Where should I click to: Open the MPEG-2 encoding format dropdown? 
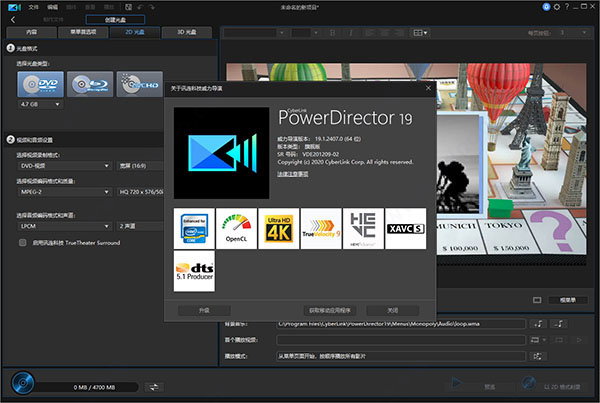65,192
